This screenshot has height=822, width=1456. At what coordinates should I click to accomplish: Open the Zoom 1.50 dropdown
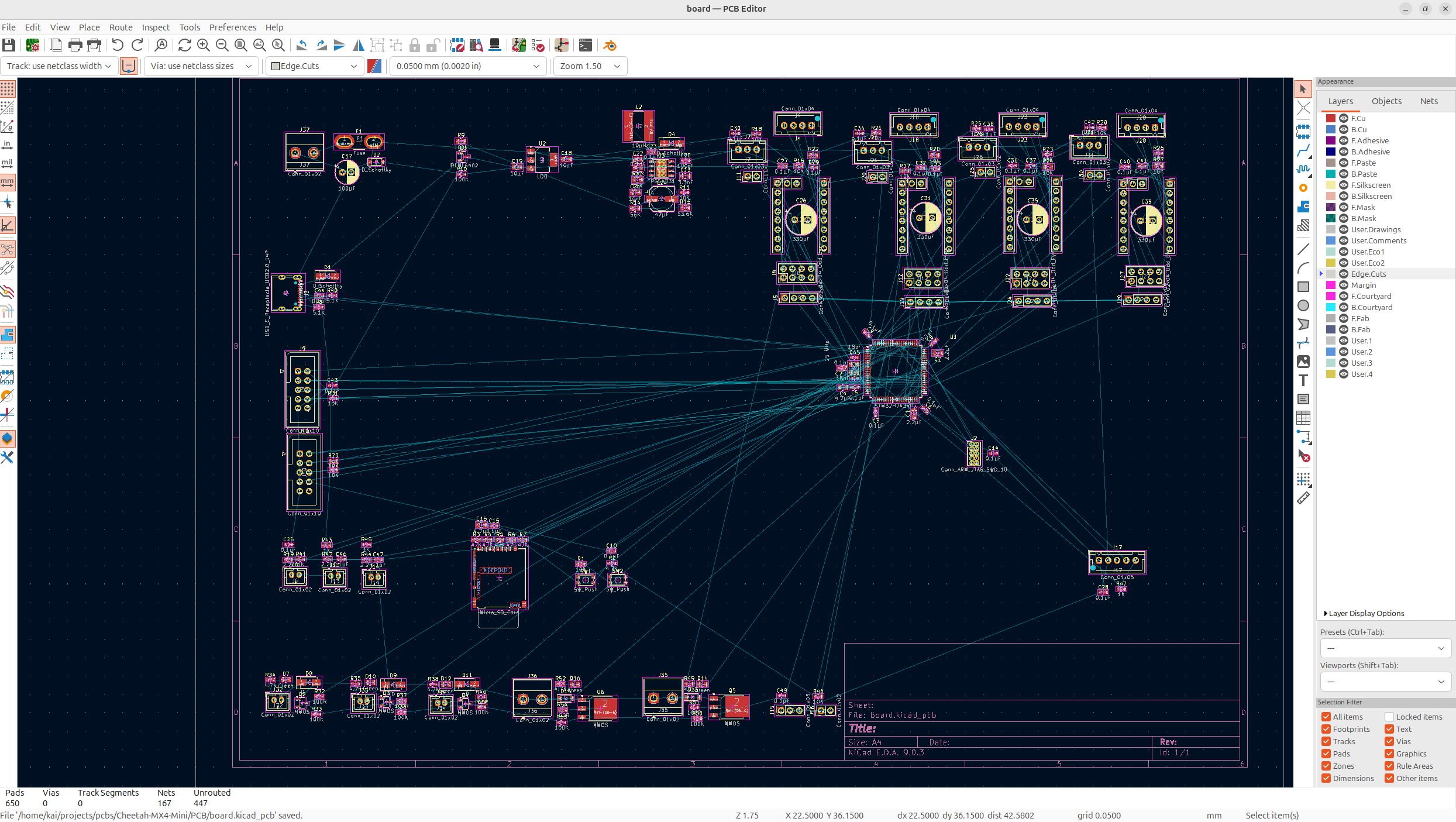click(x=590, y=66)
